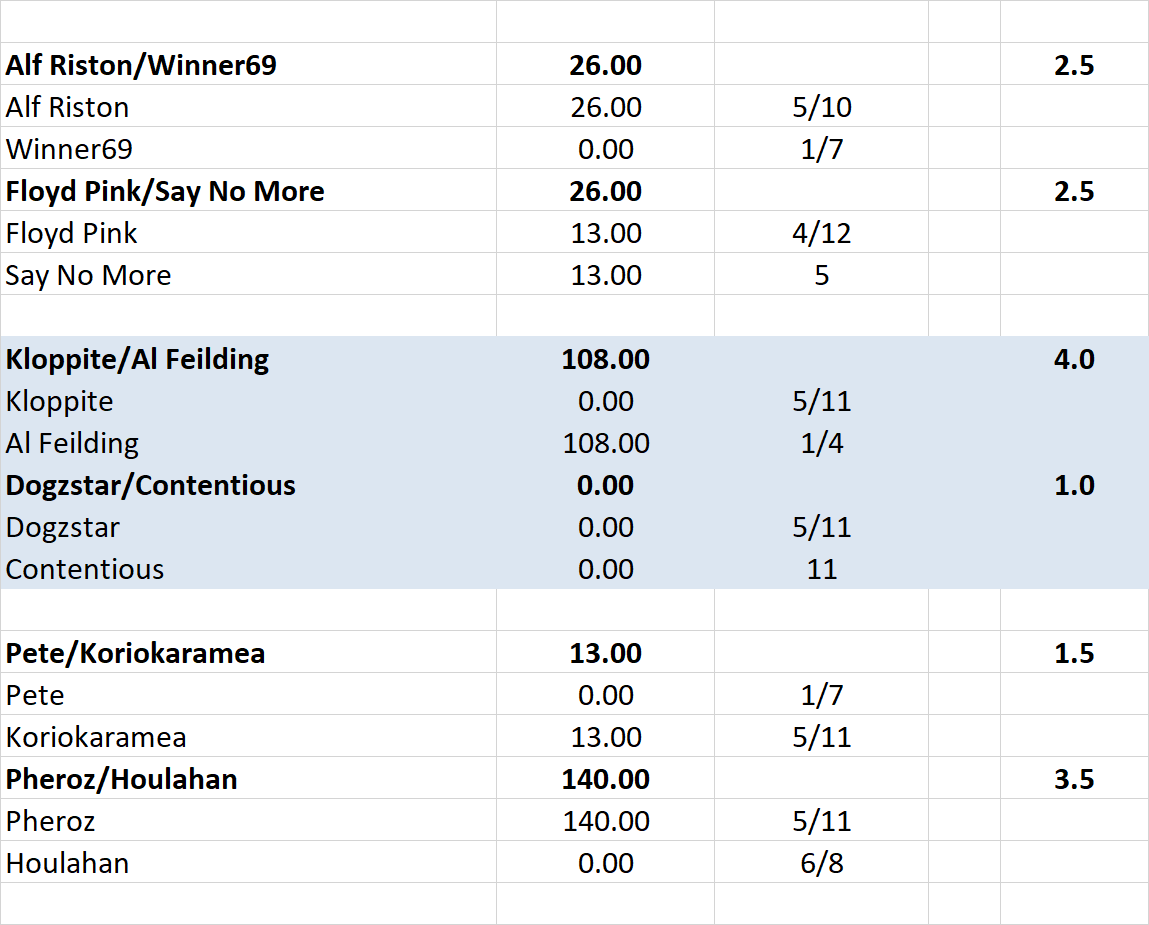Viewport: 1149px width, 925px height.
Task: Select the Contentious name cell
Action: pos(85,570)
